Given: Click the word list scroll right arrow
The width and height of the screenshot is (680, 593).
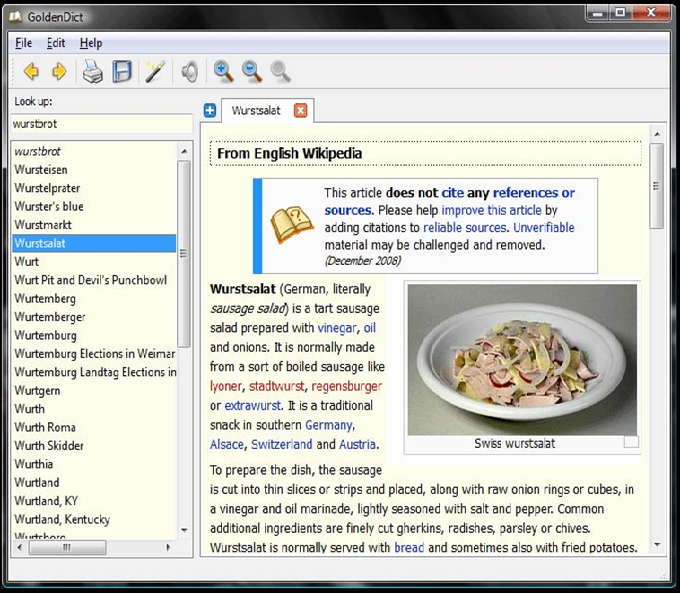Looking at the screenshot, I should point(168,547).
